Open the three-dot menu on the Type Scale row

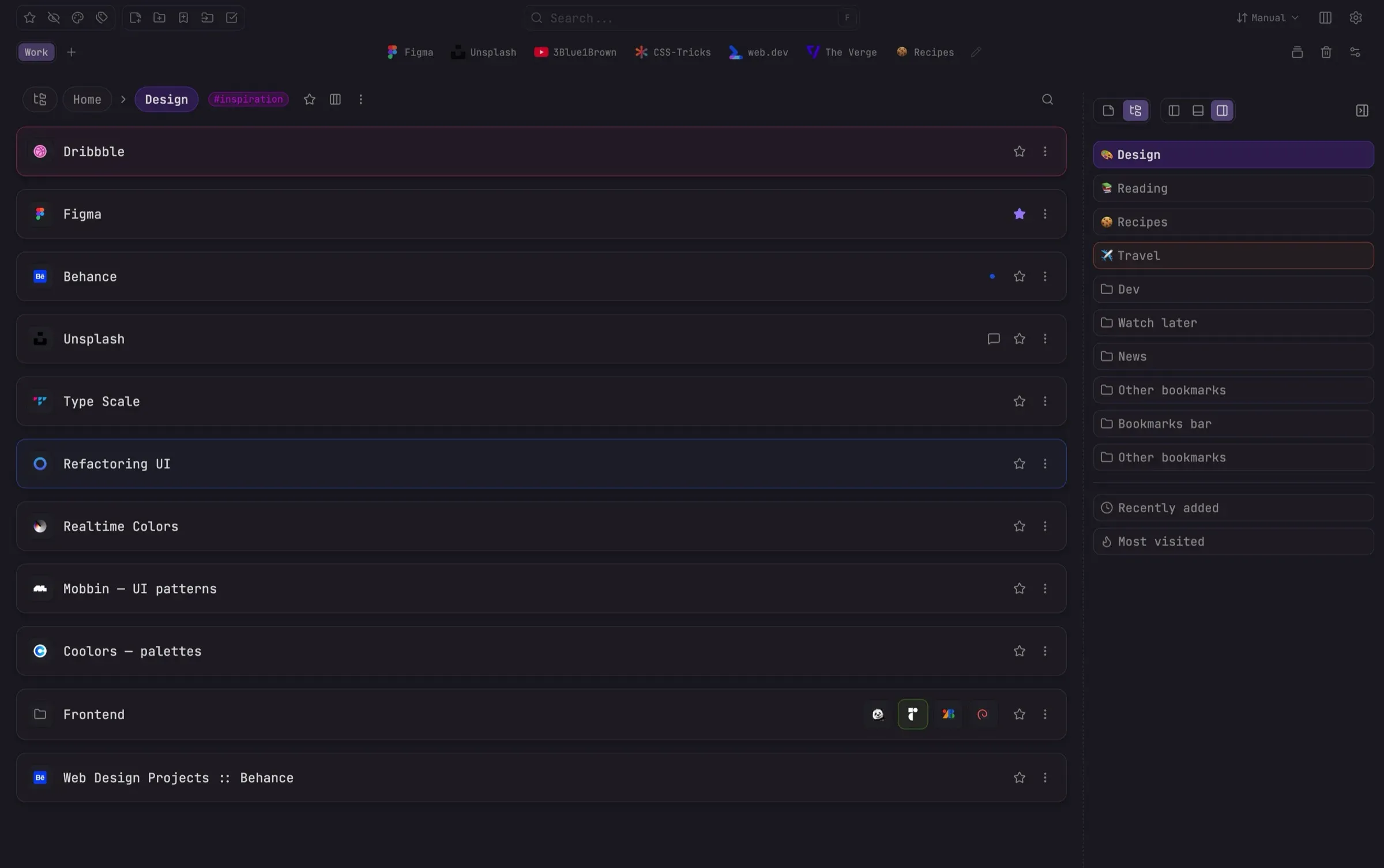pyautogui.click(x=1045, y=401)
